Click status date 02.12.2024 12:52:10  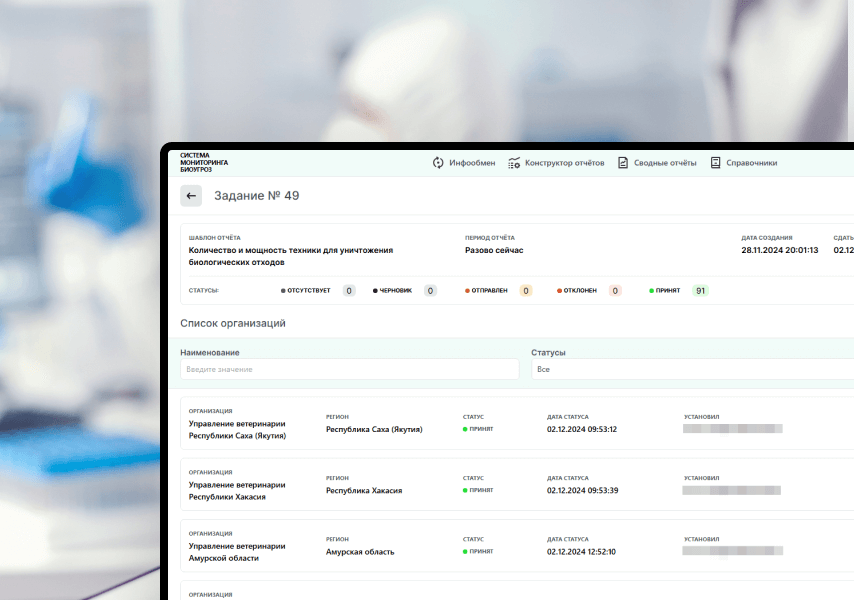click(581, 552)
